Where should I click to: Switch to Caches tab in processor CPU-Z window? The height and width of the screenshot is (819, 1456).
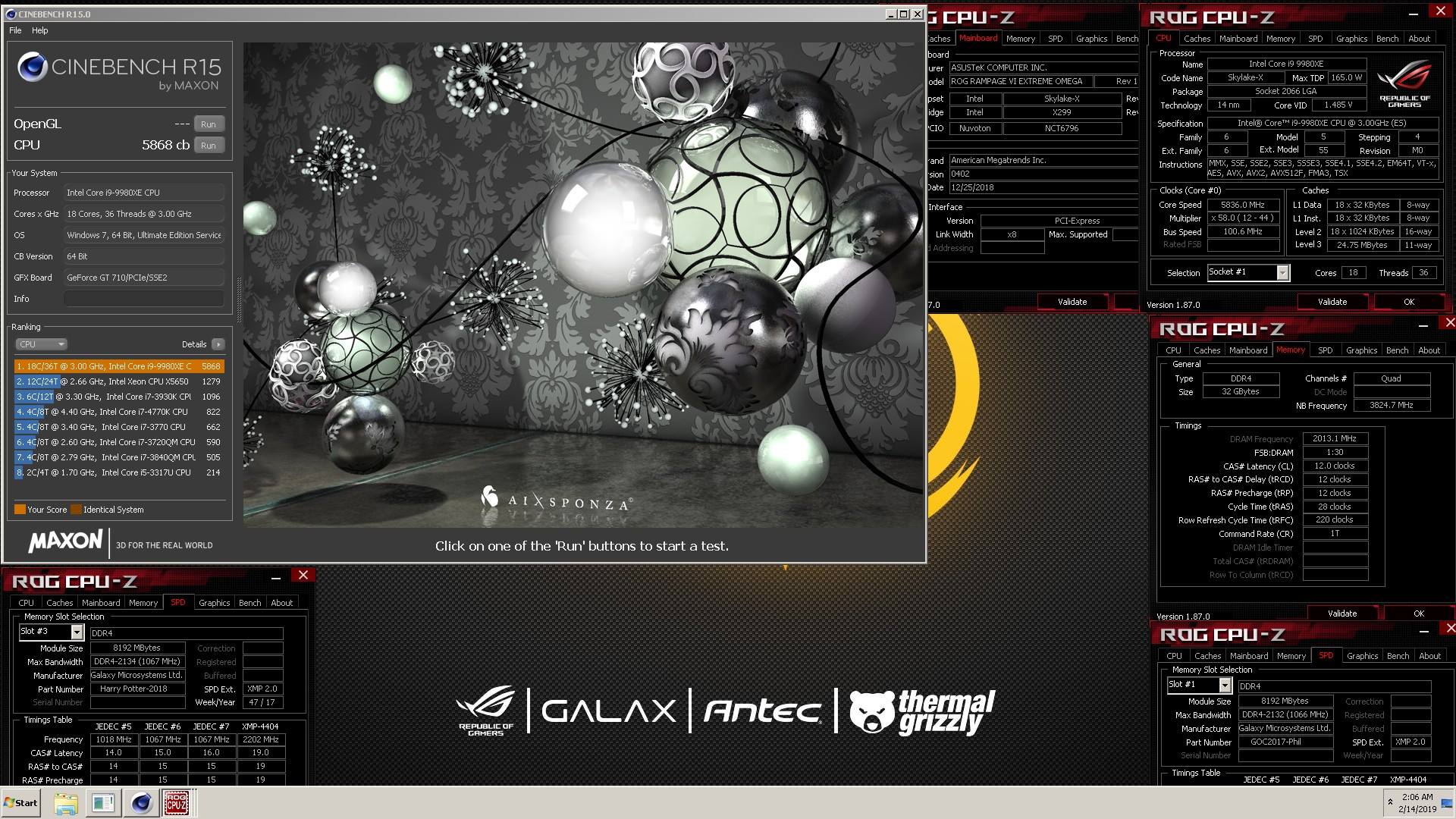point(1197,39)
